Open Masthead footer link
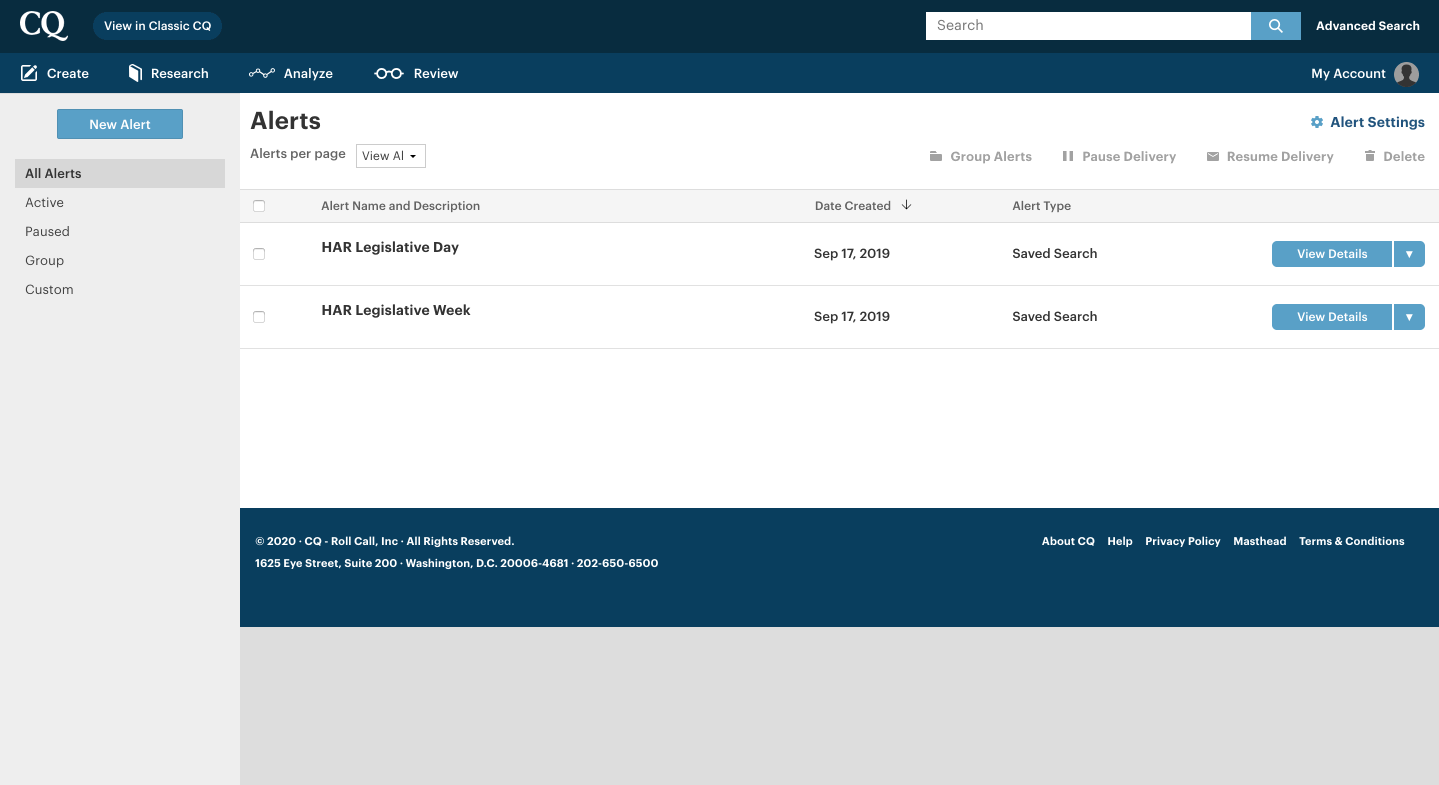The height and width of the screenshot is (785, 1439). click(1260, 541)
